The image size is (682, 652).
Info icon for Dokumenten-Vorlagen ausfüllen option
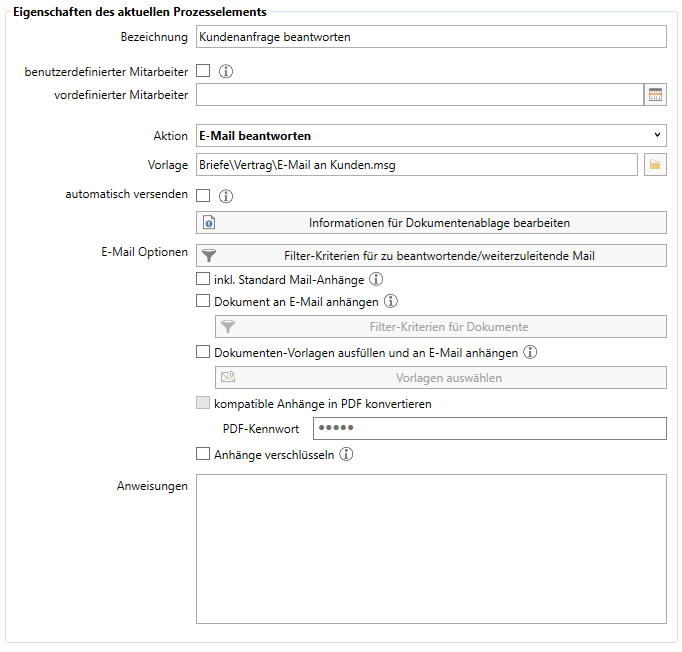click(x=530, y=352)
